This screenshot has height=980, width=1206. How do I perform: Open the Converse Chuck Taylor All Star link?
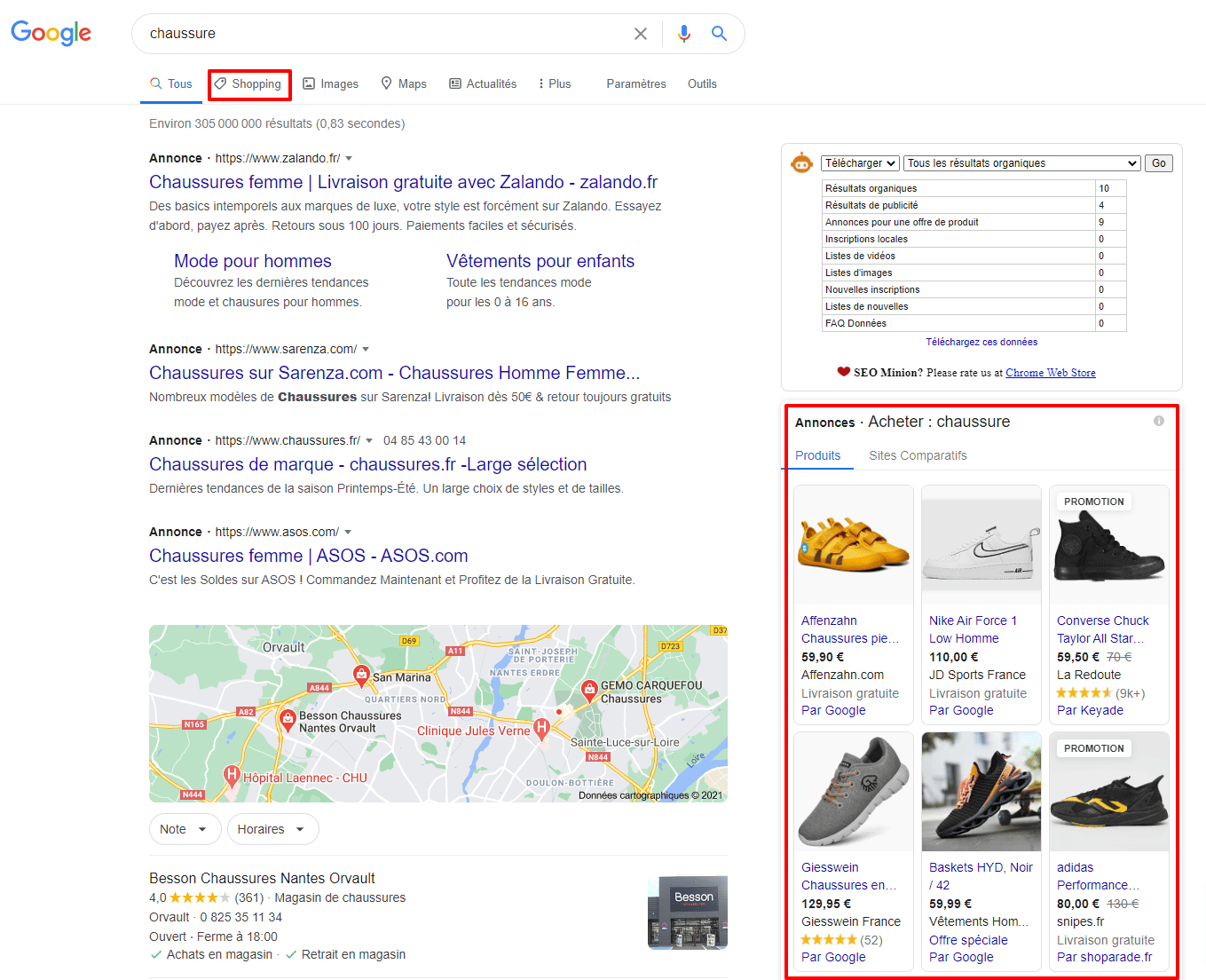(1102, 629)
